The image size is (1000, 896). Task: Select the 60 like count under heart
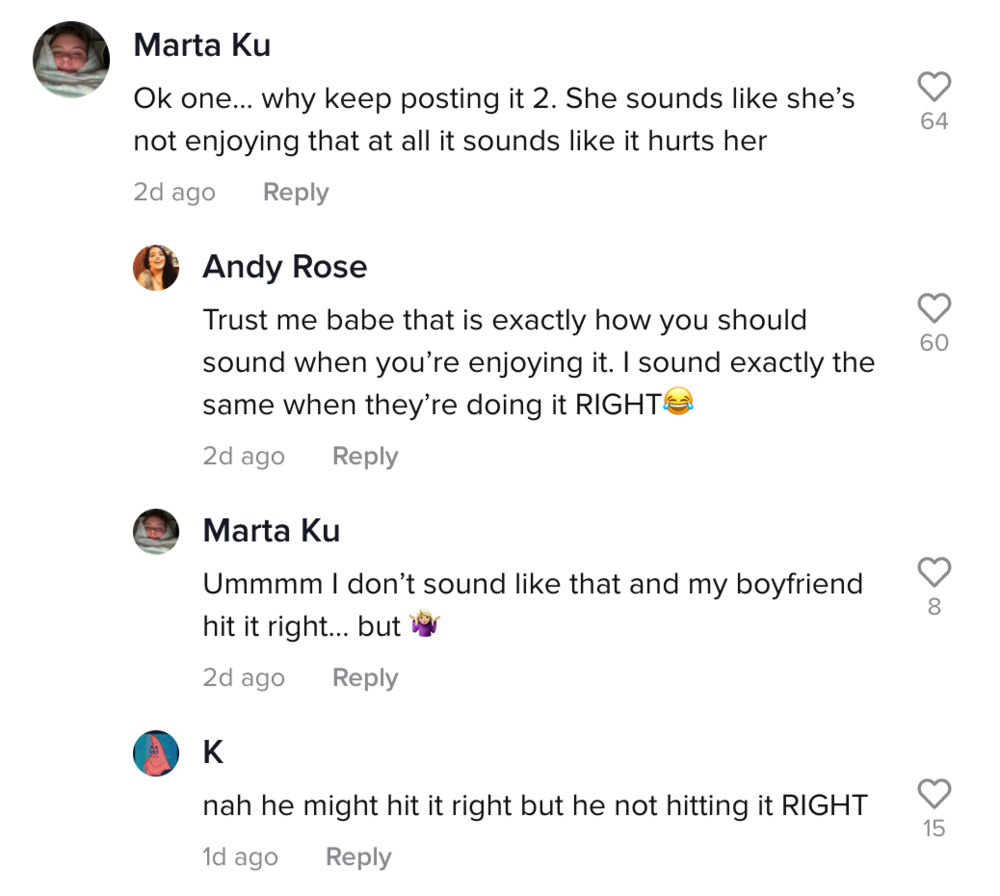(934, 342)
